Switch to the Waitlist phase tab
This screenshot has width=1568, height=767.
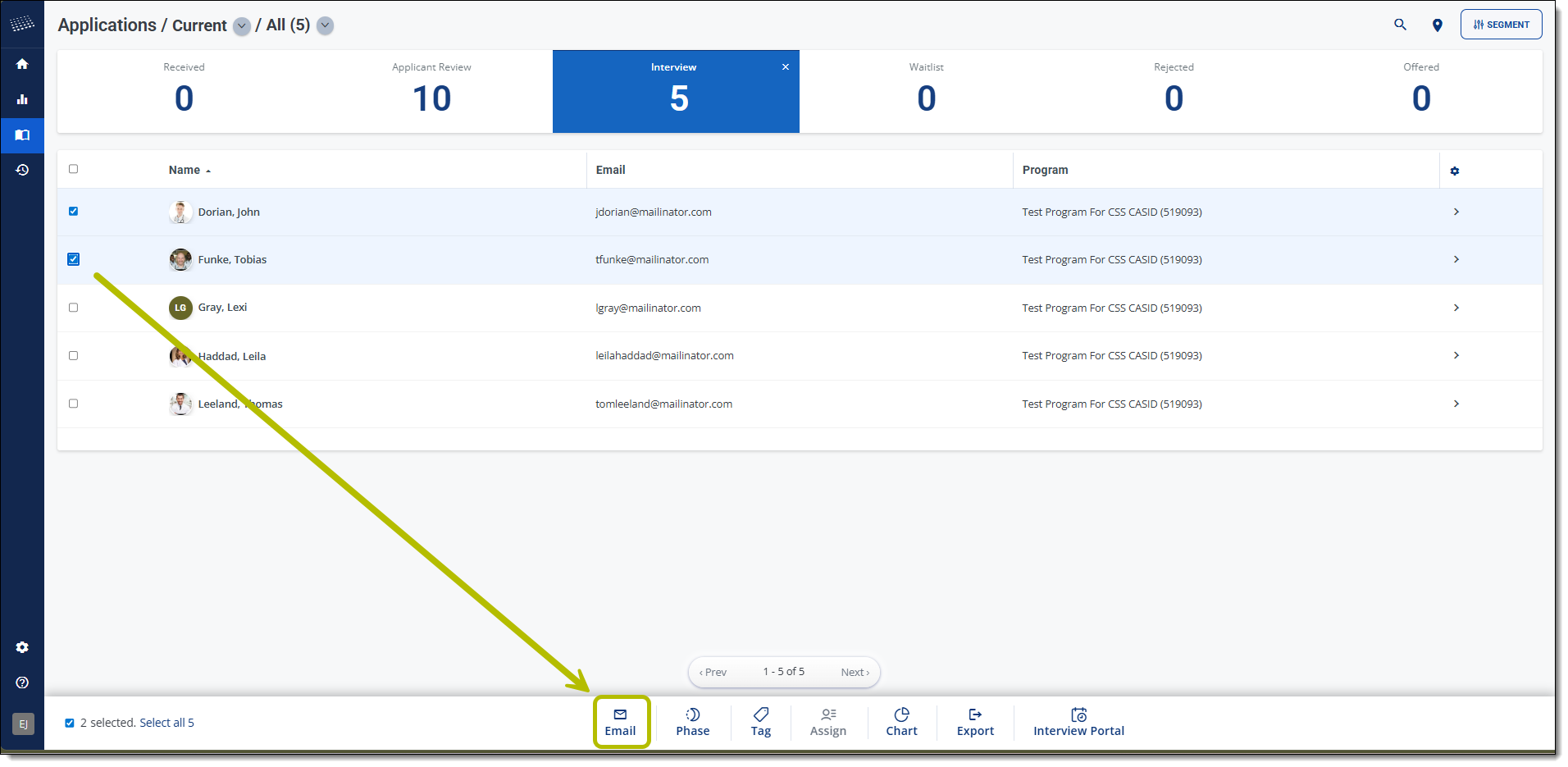pos(926,91)
